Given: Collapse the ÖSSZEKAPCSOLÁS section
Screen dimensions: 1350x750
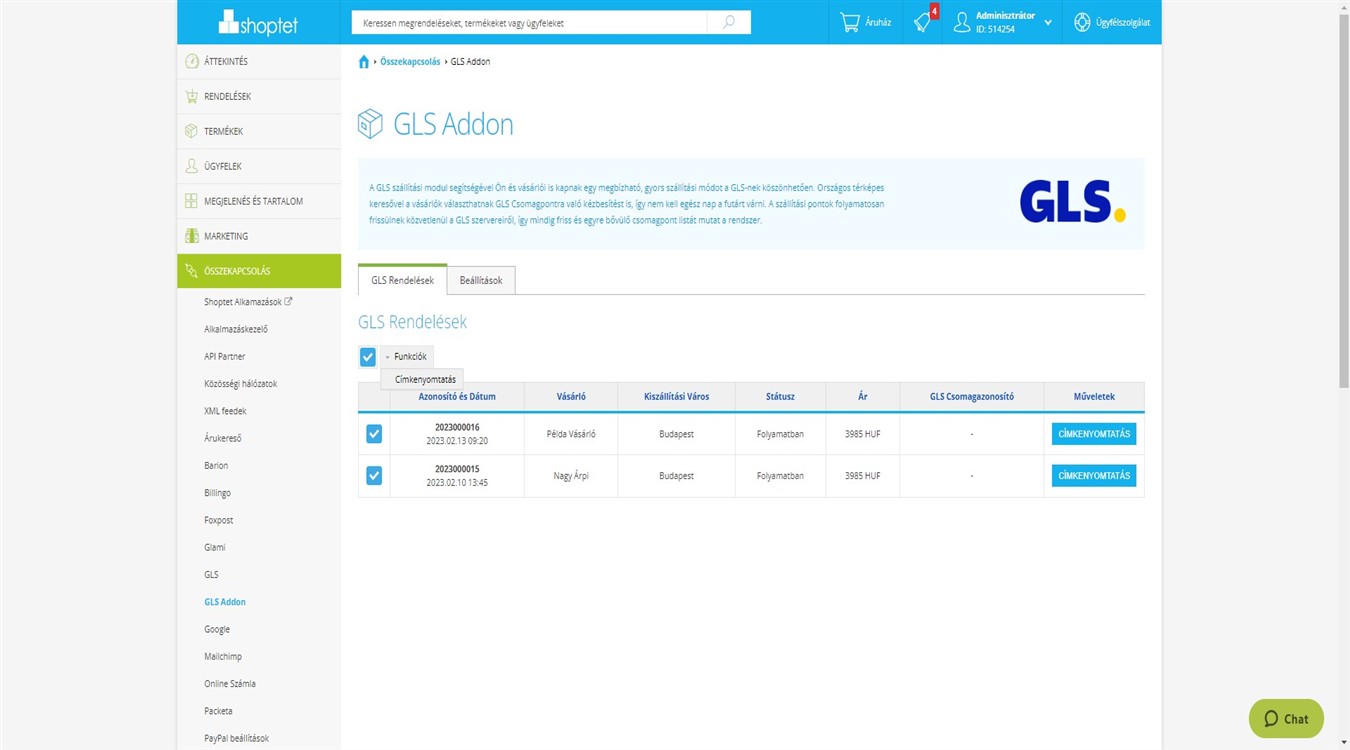Looking at the screenshot, I should tap(259, 271).
